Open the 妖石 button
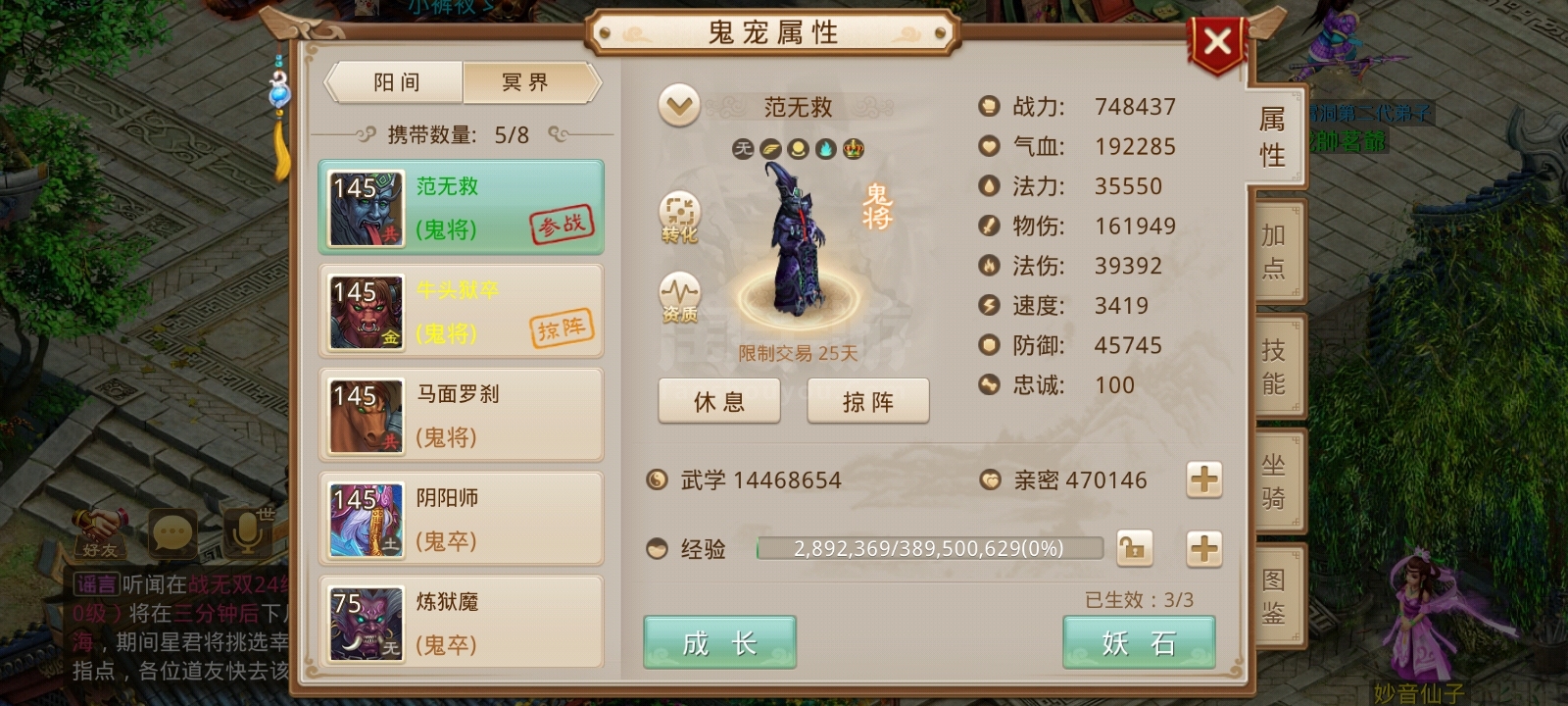1568x706 pixels. [x=1139, y=642]
